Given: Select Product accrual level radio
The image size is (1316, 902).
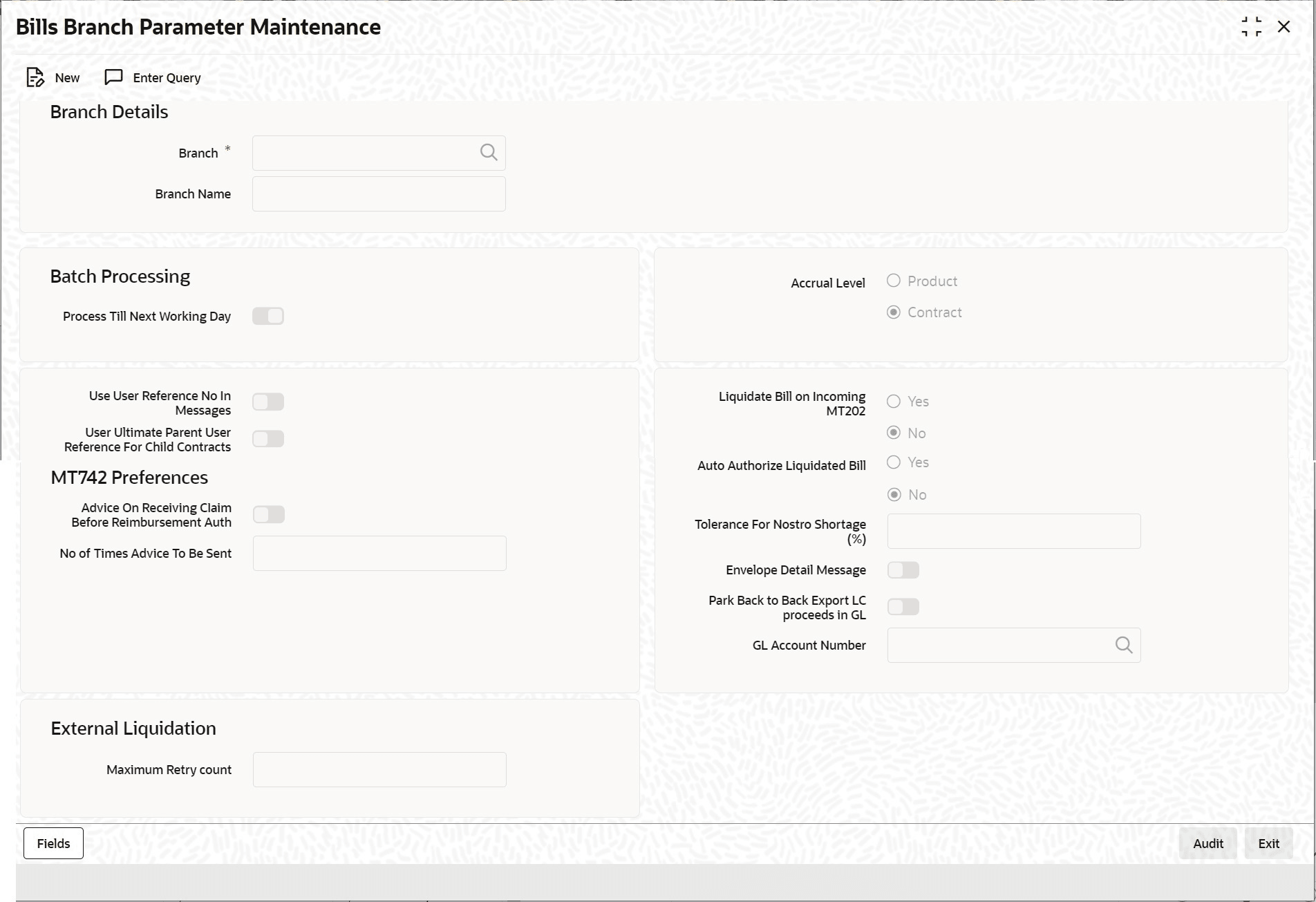Looking at the screenshot, I should point(894,281).
